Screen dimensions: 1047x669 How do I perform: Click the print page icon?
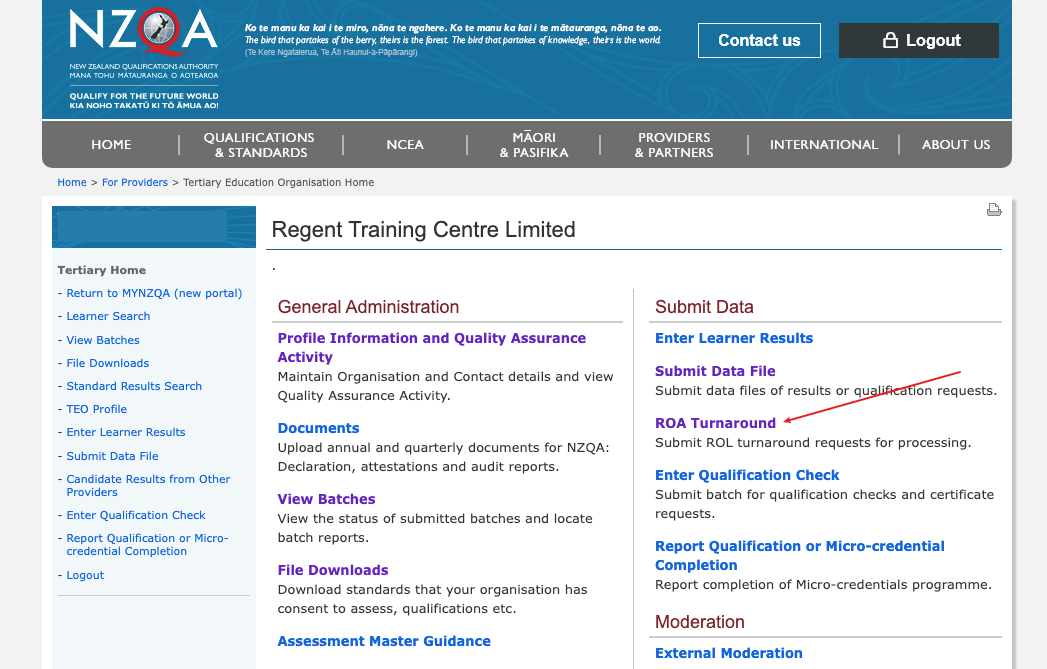tap(994, 210)
